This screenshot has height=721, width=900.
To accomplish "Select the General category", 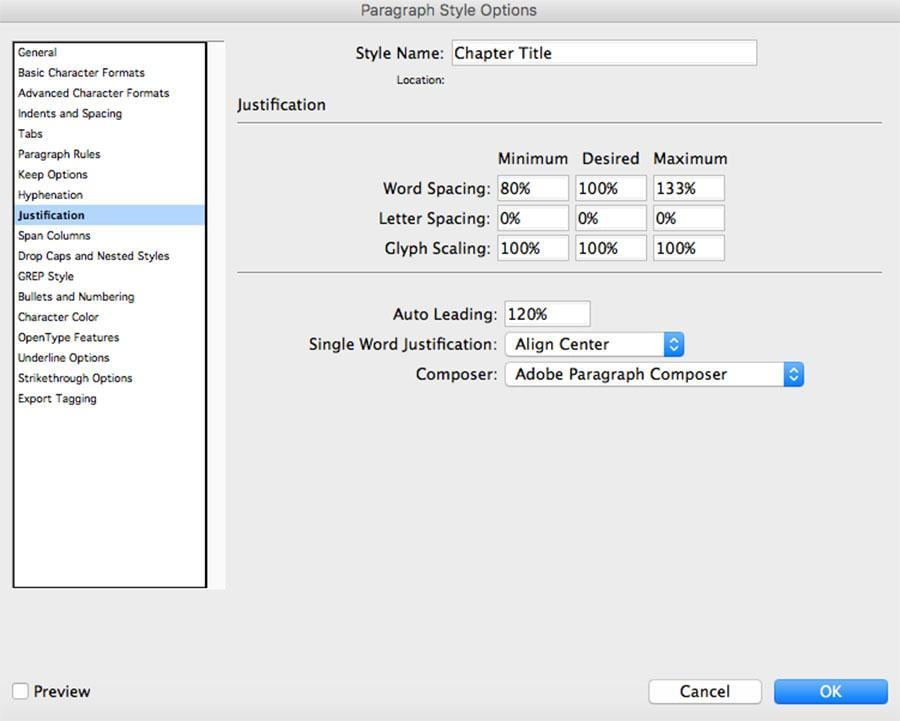I will (x=36, y=52).
